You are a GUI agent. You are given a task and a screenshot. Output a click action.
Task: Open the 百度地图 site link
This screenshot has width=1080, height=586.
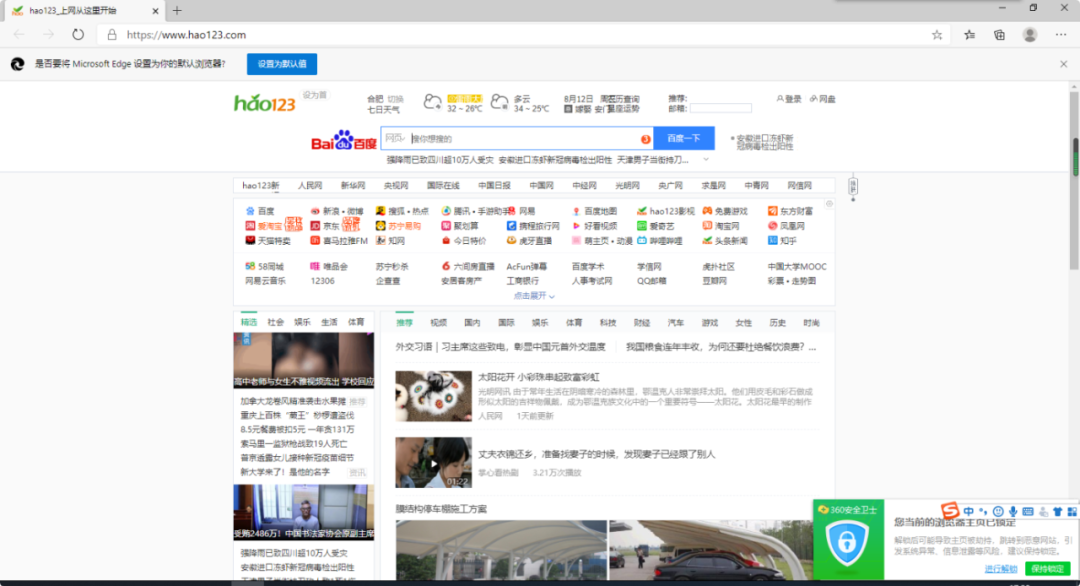click(594, 211)
